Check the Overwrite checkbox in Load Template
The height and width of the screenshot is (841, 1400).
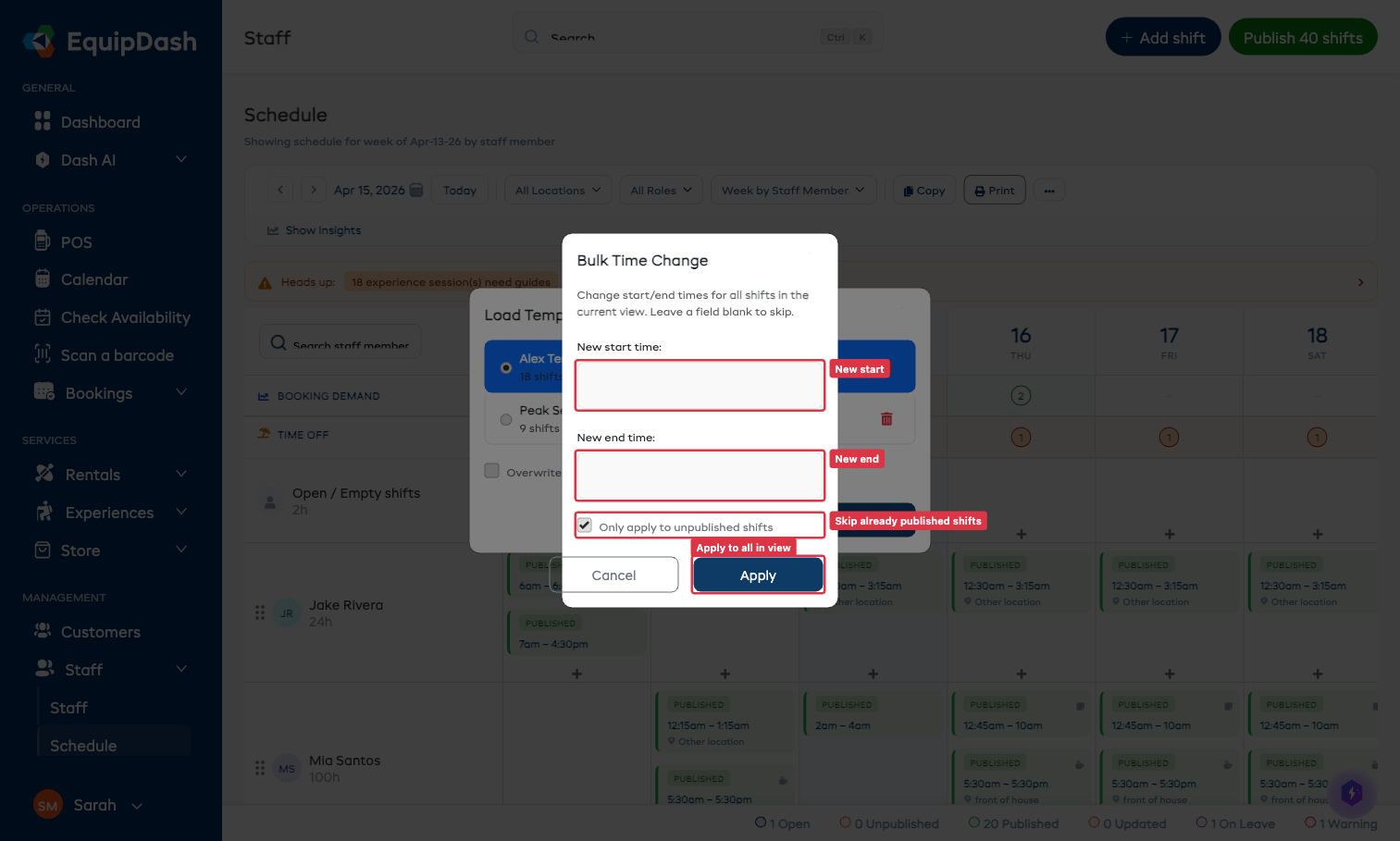click(492, 471)
